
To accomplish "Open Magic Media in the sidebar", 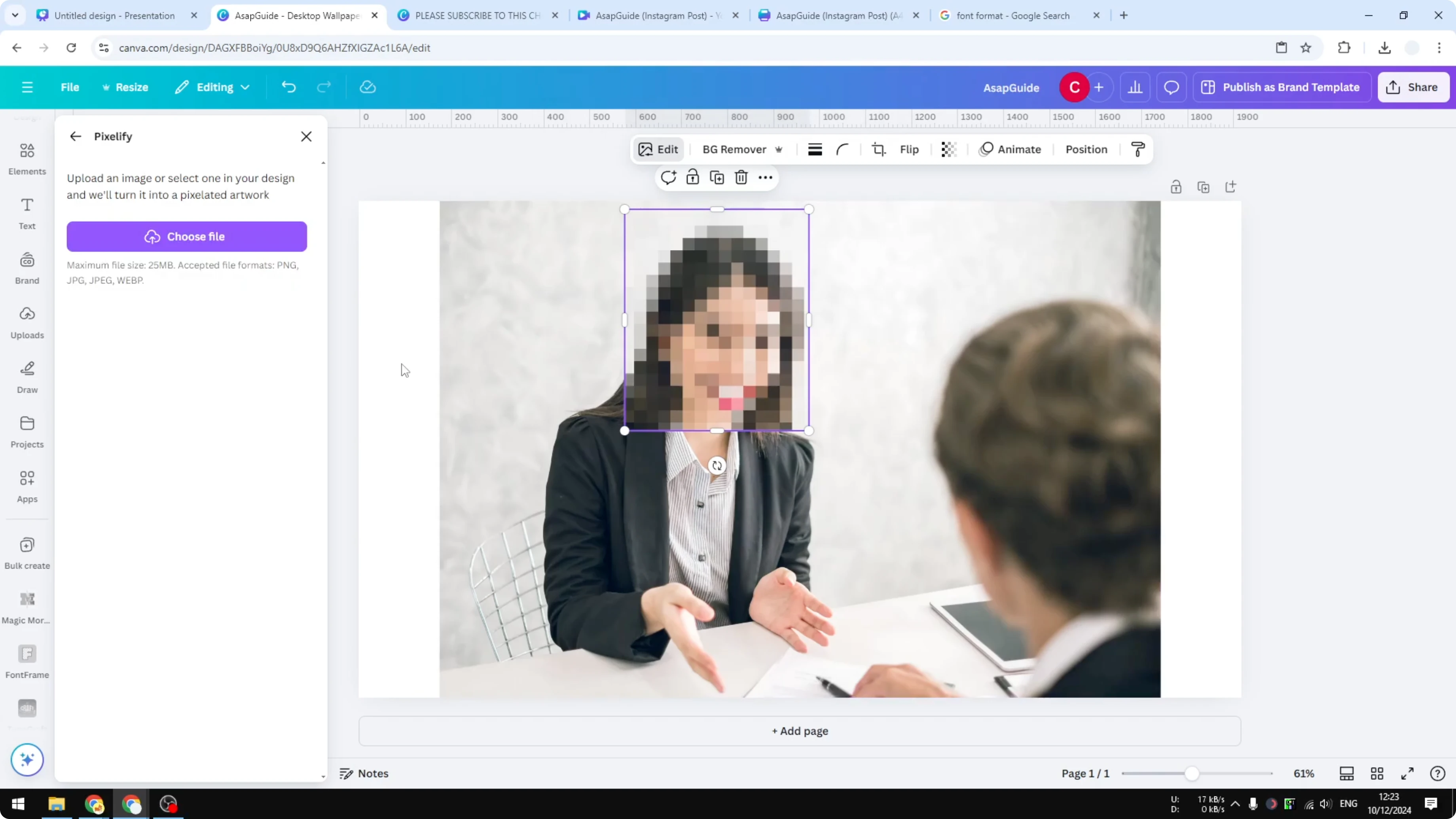I will click(x=27, y=606).
